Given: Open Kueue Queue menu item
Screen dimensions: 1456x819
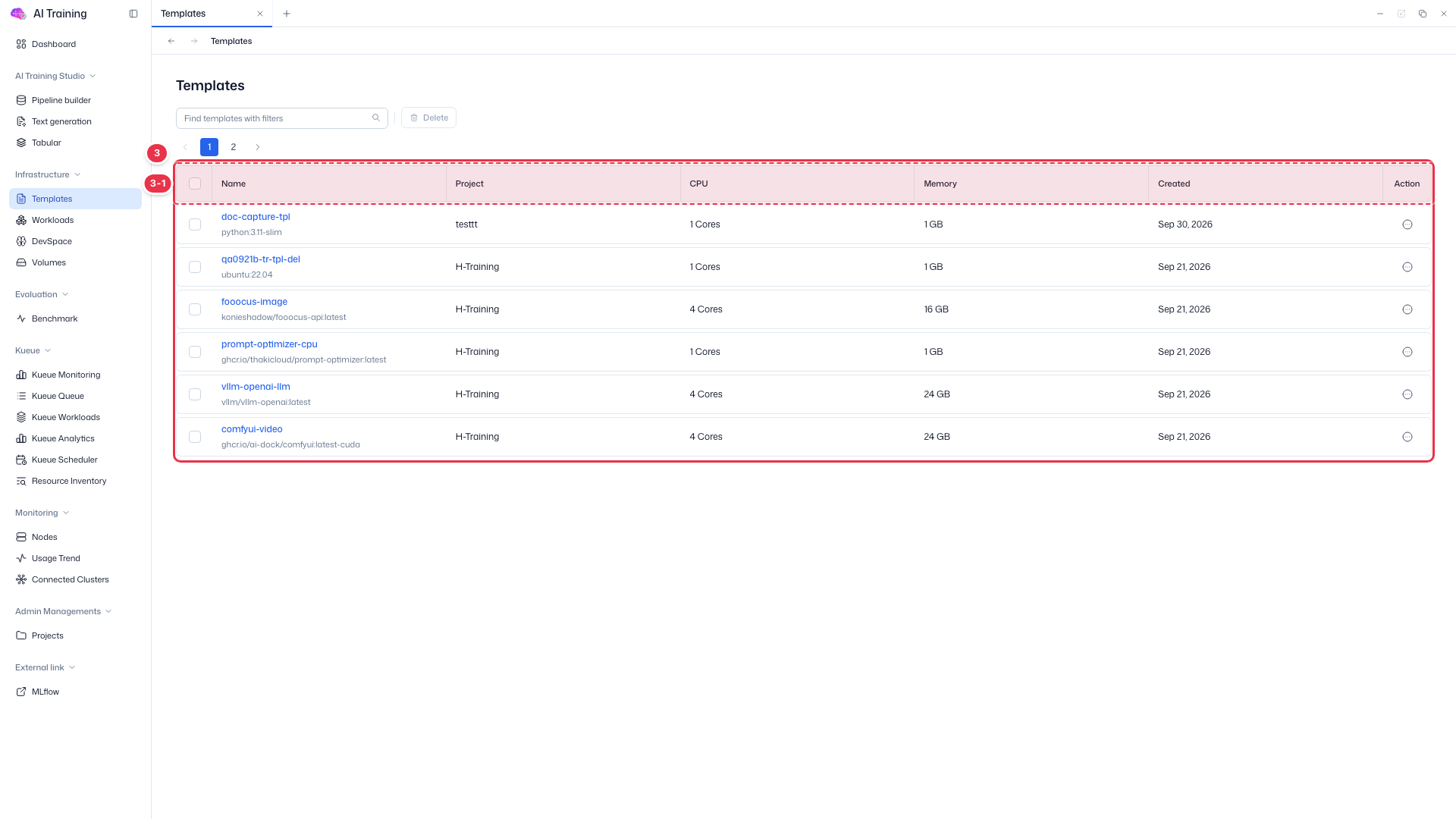Looking at the screenshot, I should click(x=58, y=396).
